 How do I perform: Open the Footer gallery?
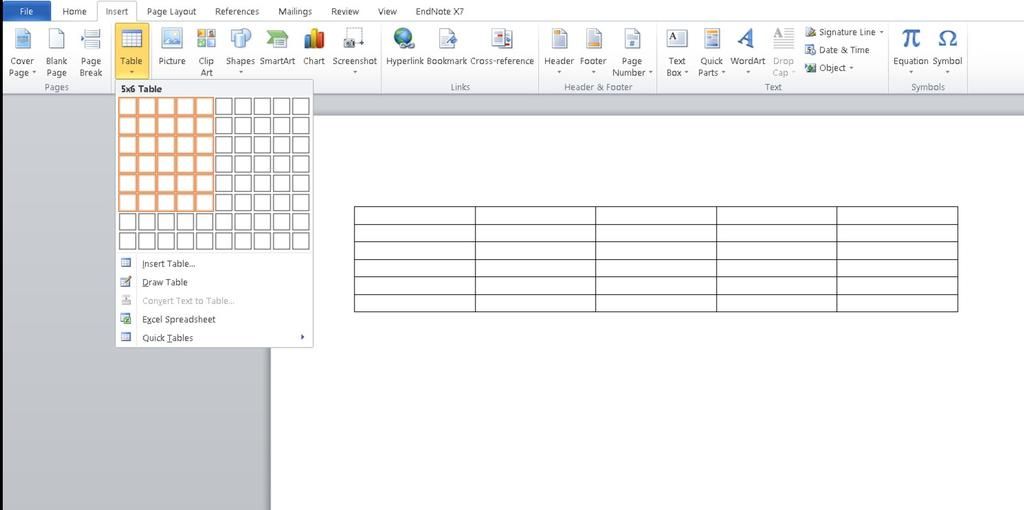593,52
